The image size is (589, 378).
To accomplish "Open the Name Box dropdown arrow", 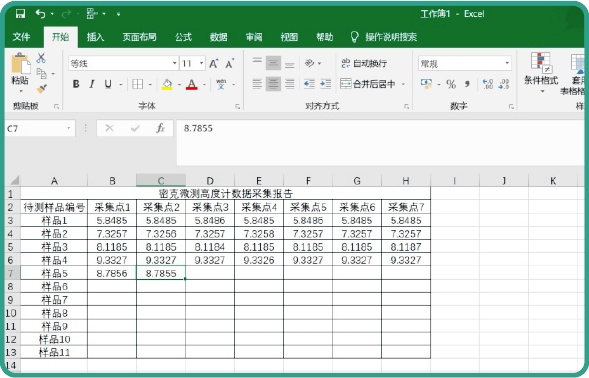I will click(x=69, y=129).
